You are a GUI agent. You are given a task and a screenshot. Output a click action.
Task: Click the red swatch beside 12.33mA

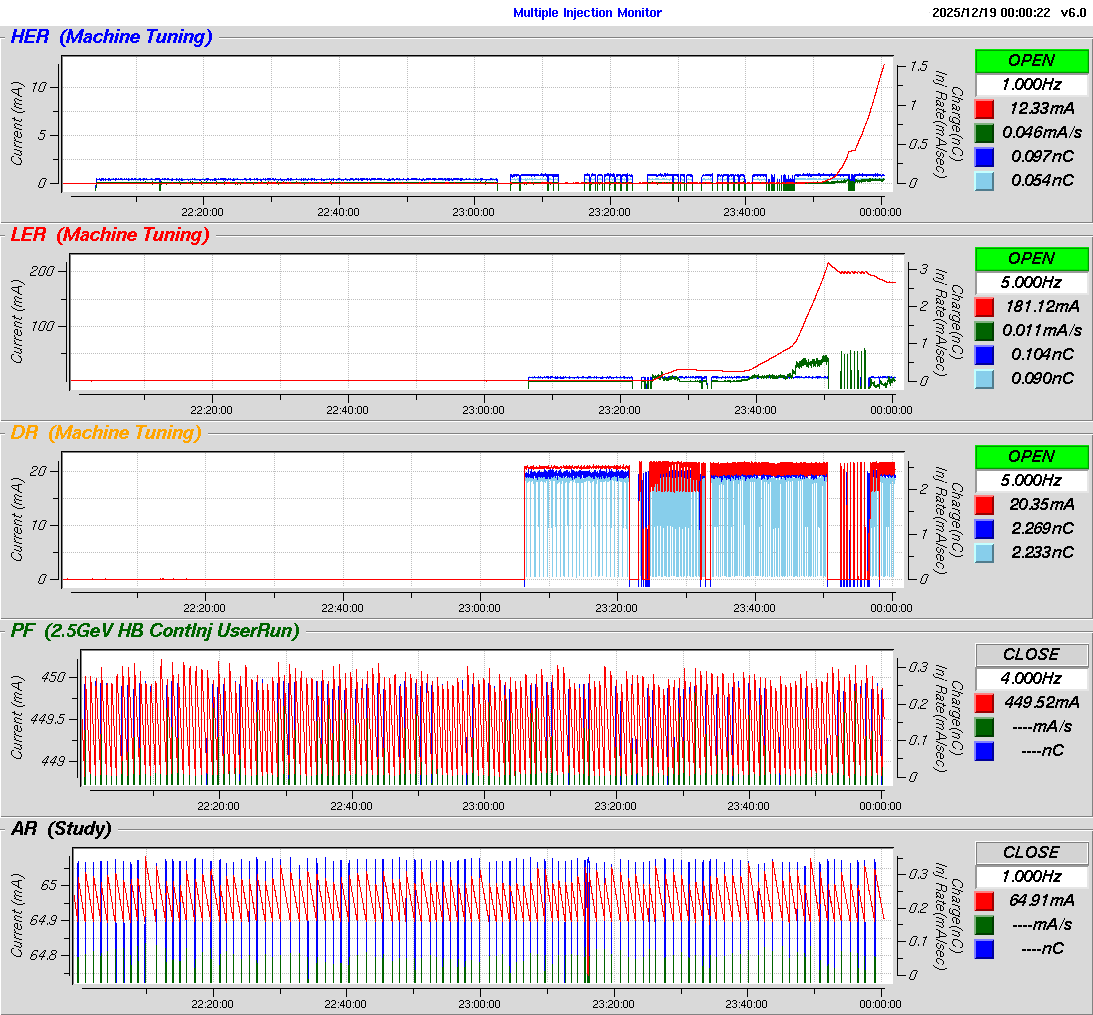click(x=984, y=108)
